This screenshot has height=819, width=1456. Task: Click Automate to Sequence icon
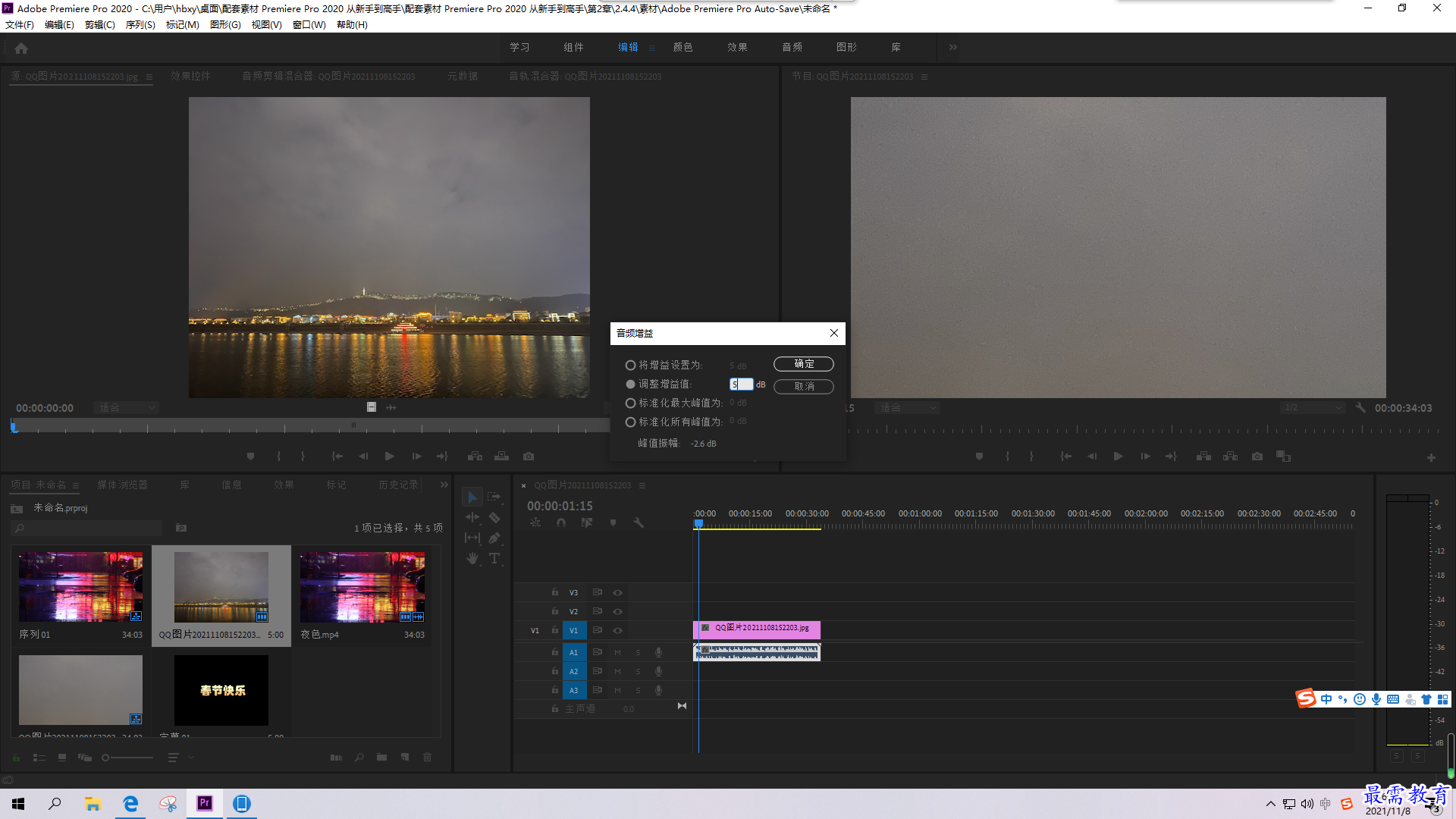click(336, 757)
